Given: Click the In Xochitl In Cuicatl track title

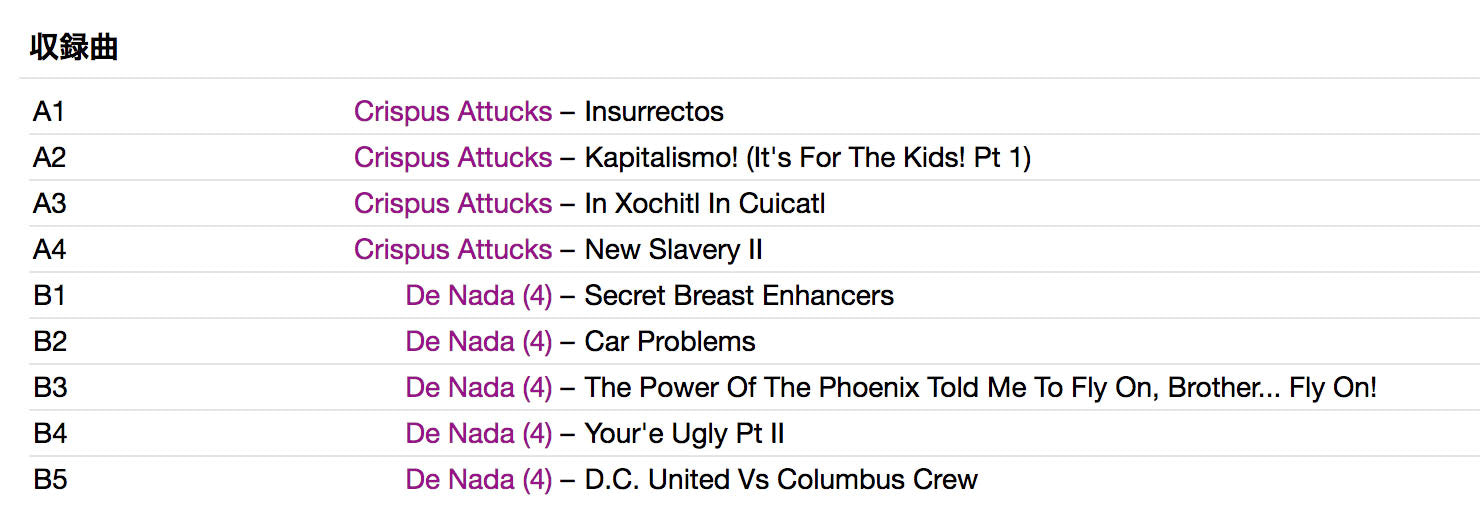Looking at the screenshot, I should [705, 203].
